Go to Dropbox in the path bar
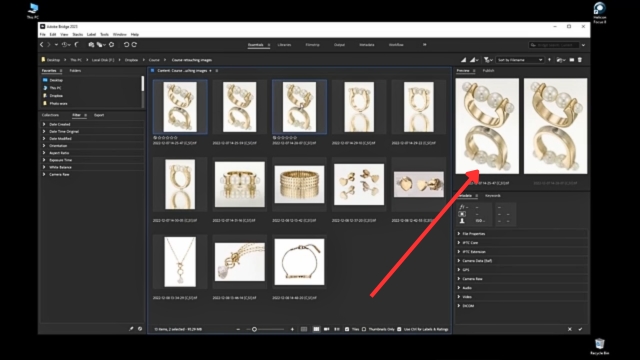 [x=131, y=60]
